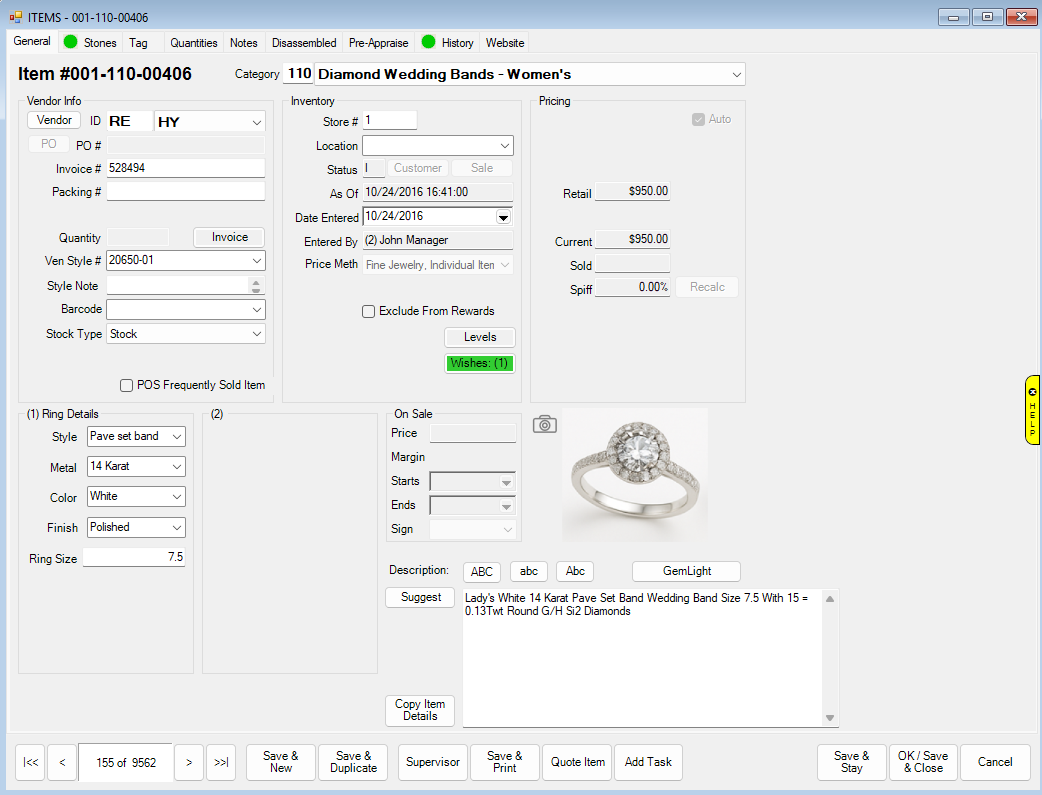1042x795 pixels.
Task: Apply uppercase ABC to the description
Action: [482, 572]
